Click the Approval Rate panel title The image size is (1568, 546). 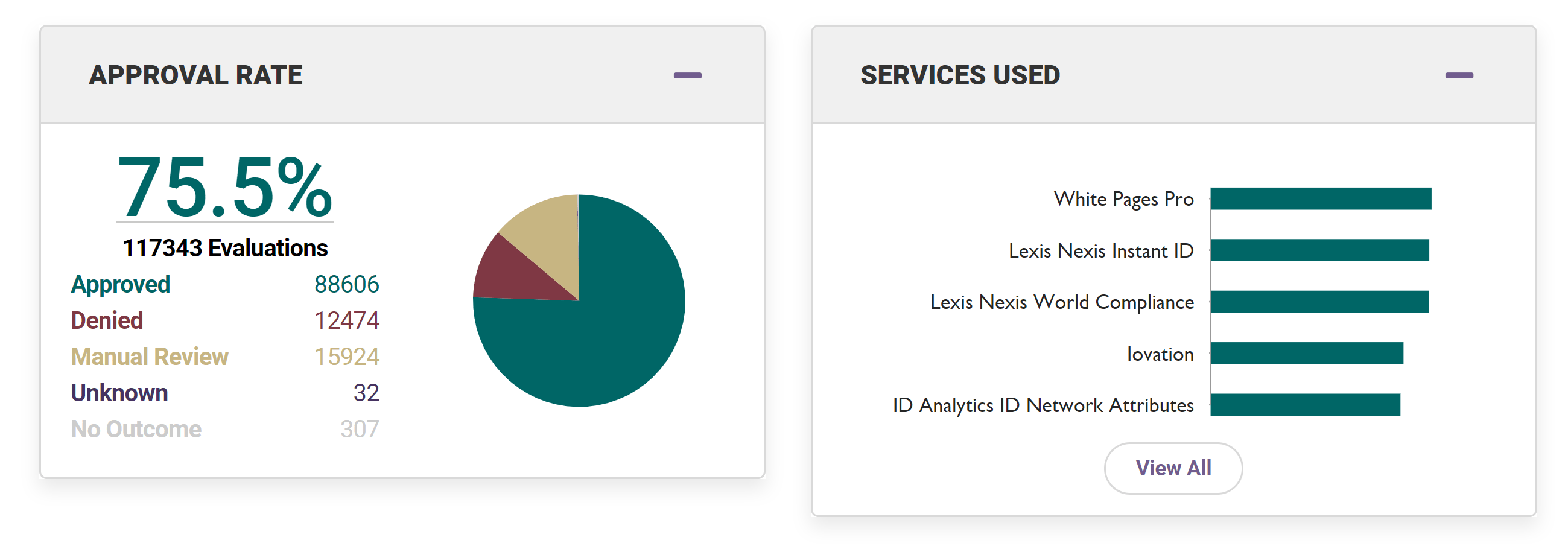point(196,74)
